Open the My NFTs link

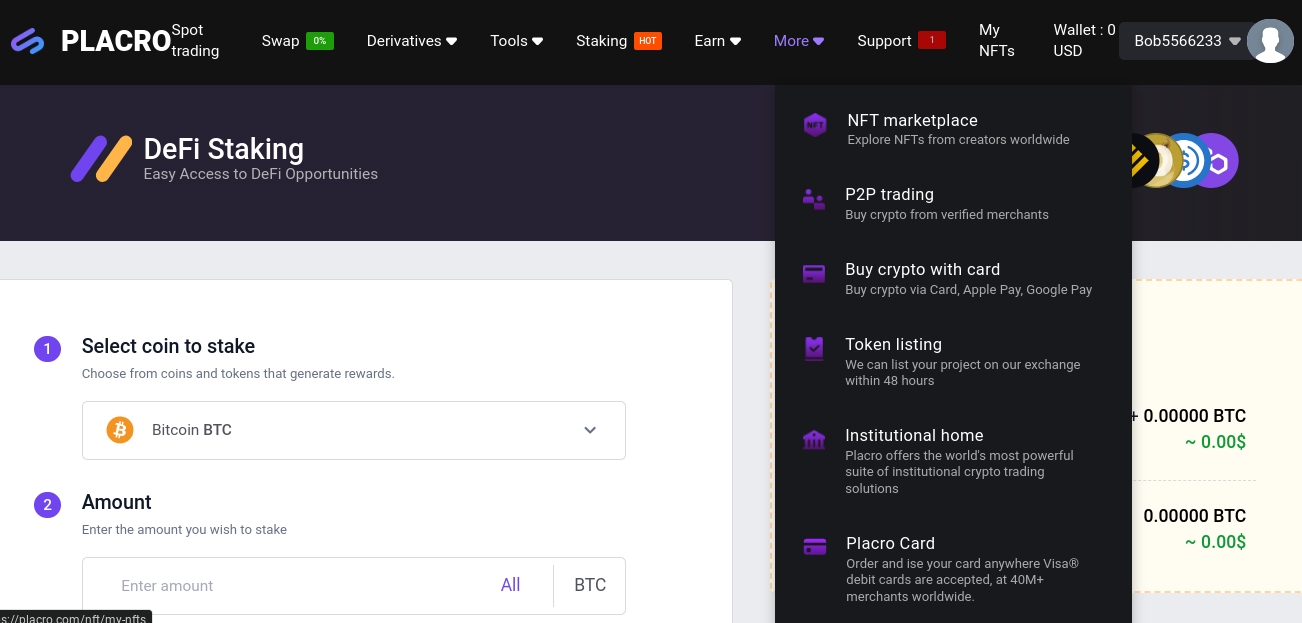[996, 41]
